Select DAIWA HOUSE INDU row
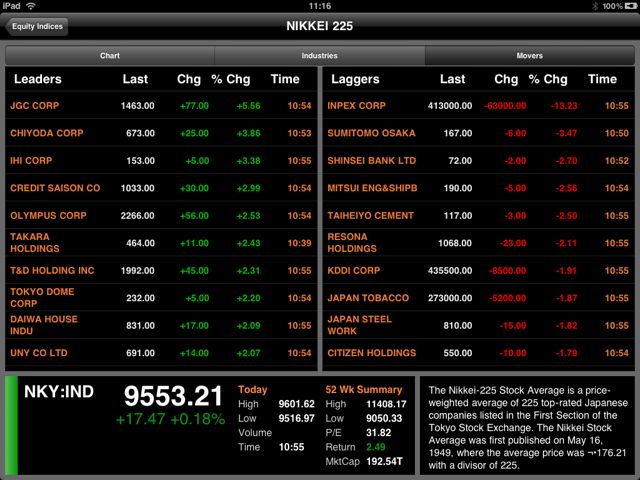Screen dimensions: 640x480 click(161, 325)
